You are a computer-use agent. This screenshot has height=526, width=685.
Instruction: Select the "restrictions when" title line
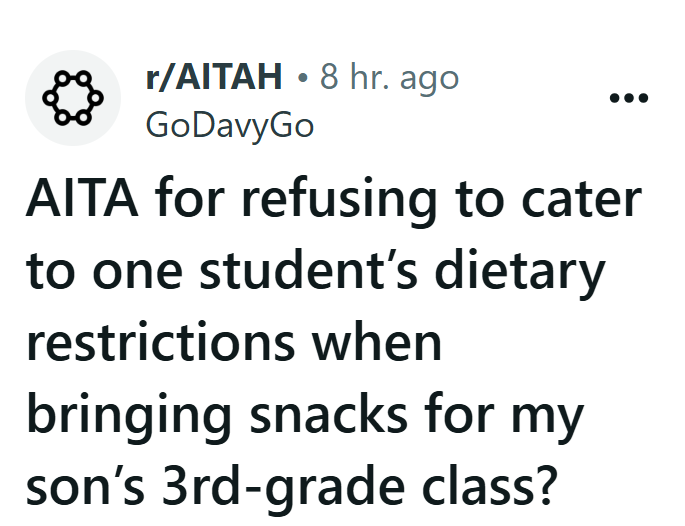(233, 342)
